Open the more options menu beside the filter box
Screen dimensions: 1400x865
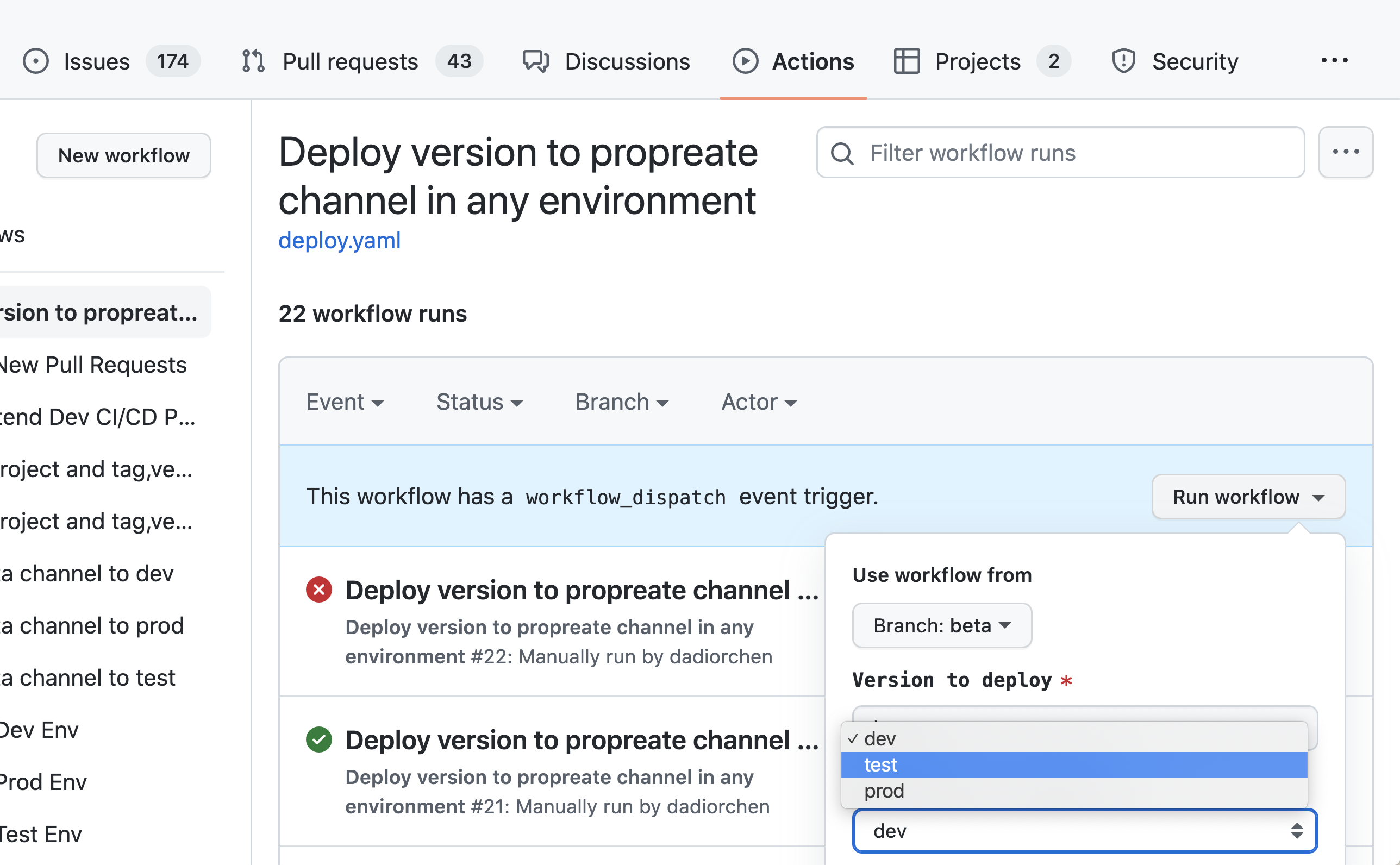click(x=1345, y=152)
